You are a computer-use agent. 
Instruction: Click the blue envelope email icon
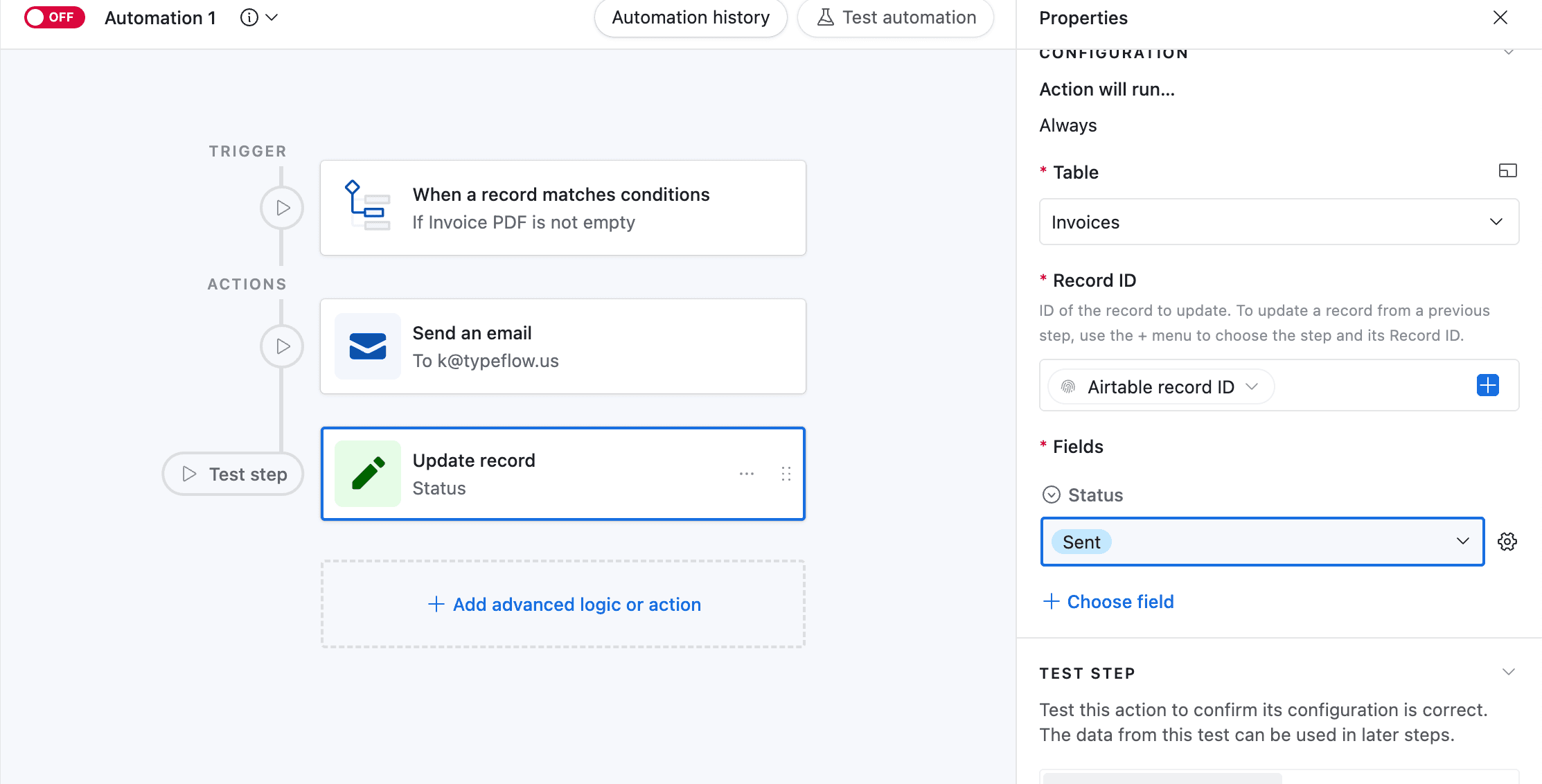(x=367, y=346)
